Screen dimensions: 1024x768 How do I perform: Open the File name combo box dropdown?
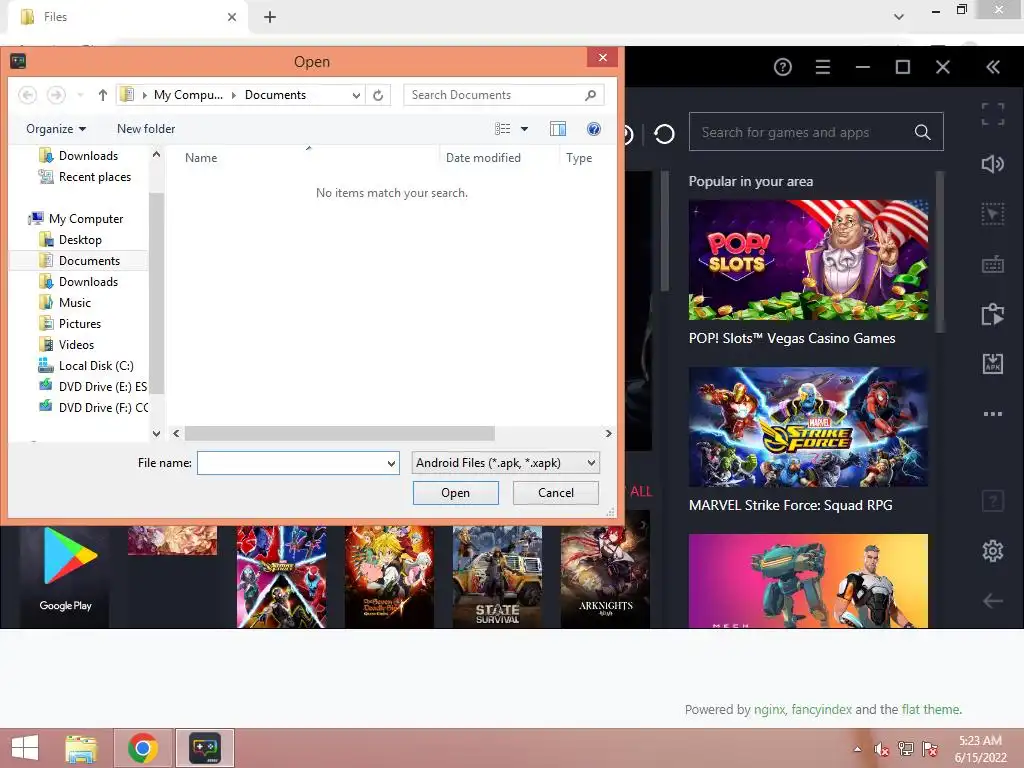391,463
